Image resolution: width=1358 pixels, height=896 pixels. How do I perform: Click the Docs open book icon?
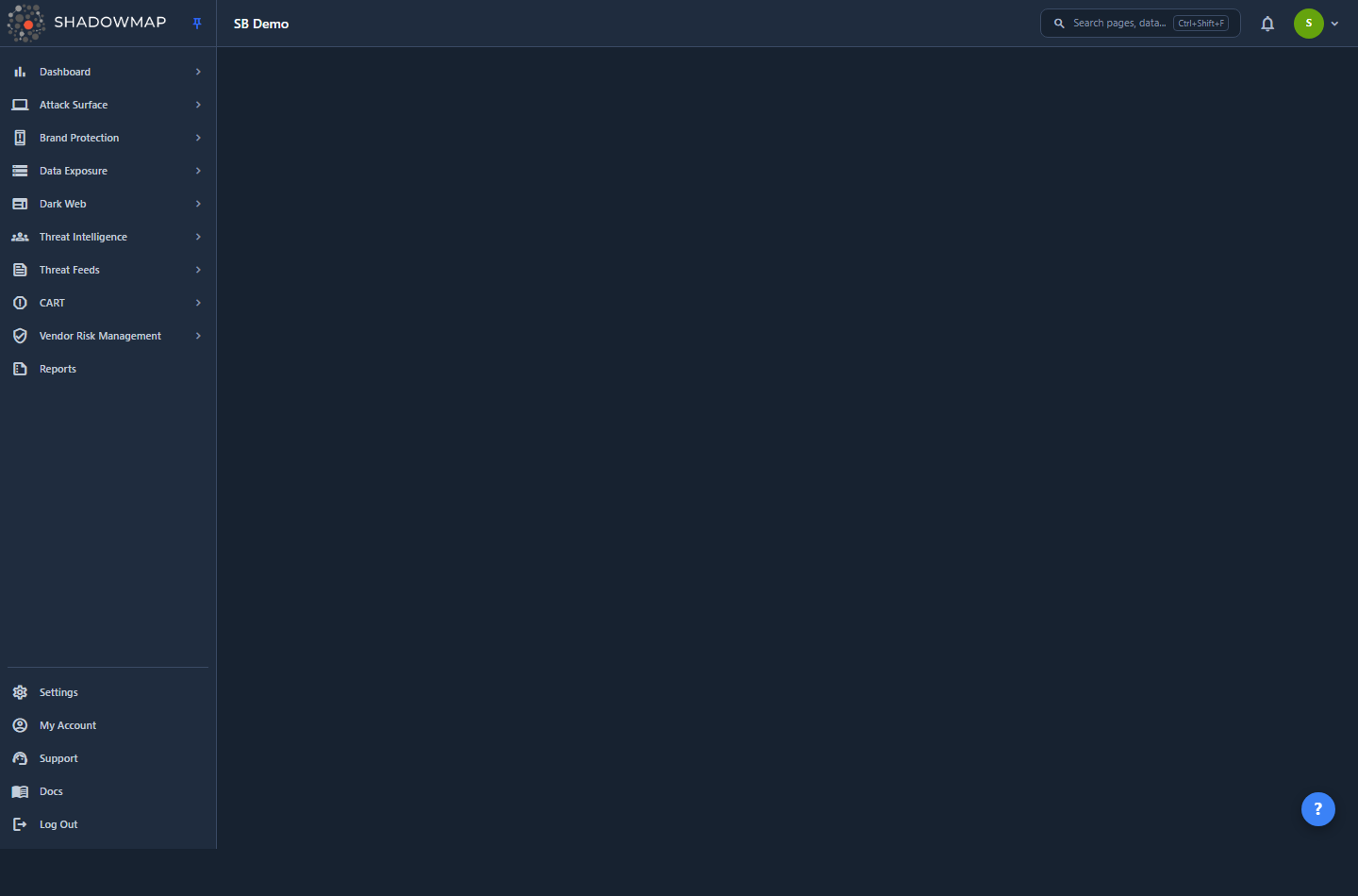tap(20, 791)
